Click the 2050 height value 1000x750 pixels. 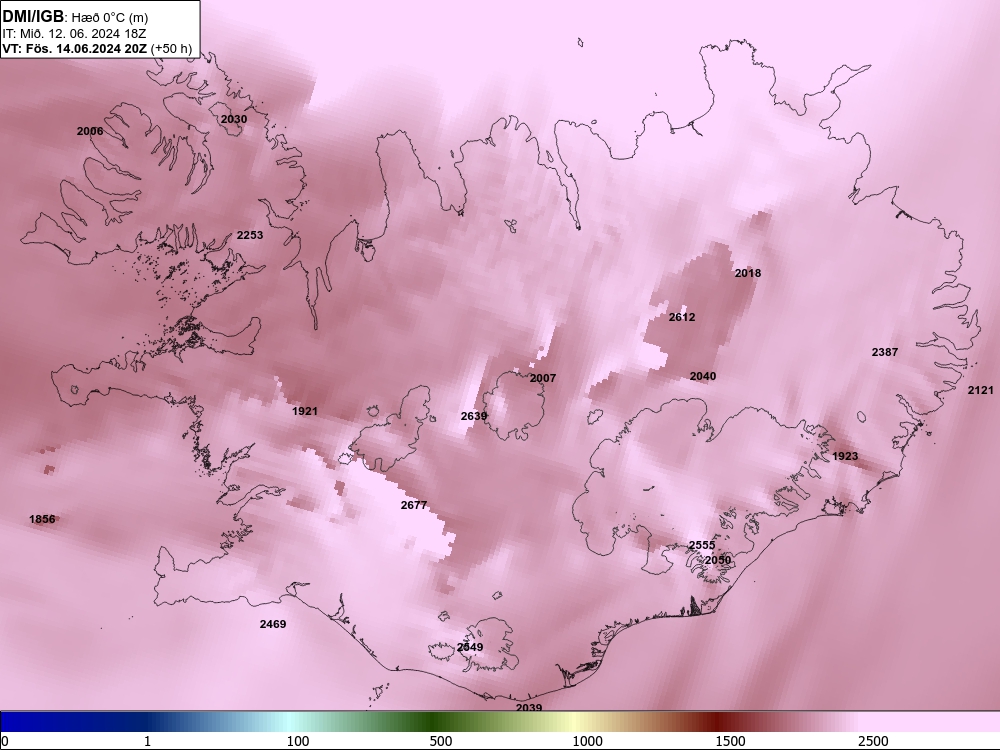click(x=718, y=560)
